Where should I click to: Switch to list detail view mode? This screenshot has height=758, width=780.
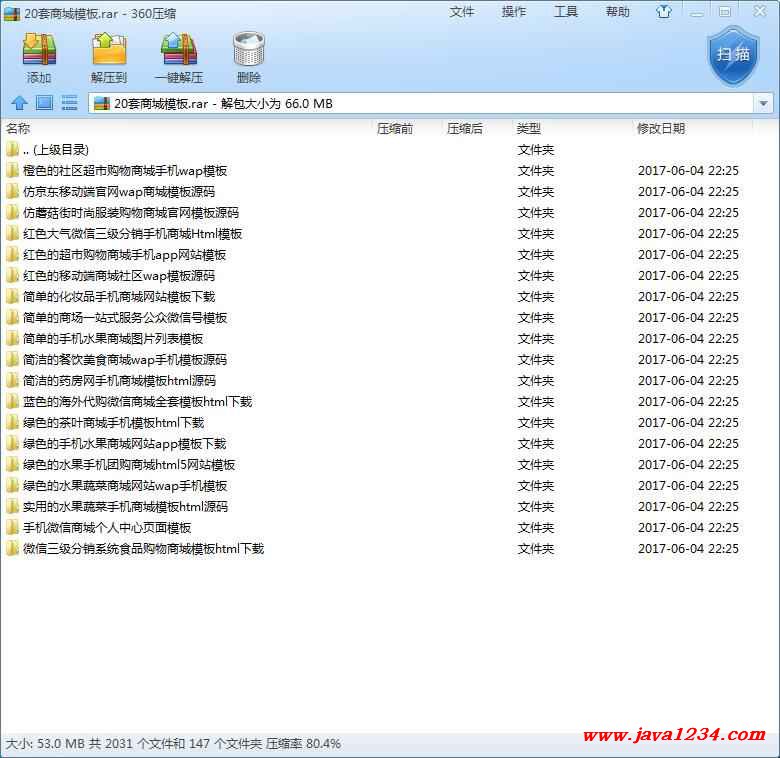(x=69, y=103)
